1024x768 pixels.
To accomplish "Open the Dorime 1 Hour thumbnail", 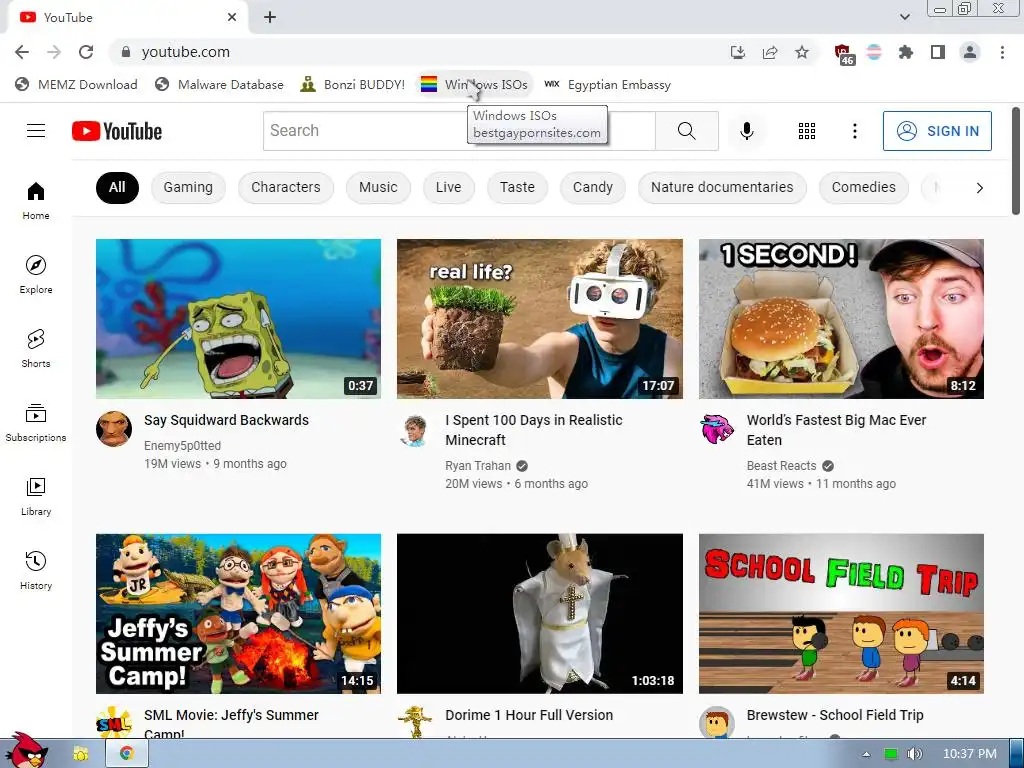I will point(539,614).
